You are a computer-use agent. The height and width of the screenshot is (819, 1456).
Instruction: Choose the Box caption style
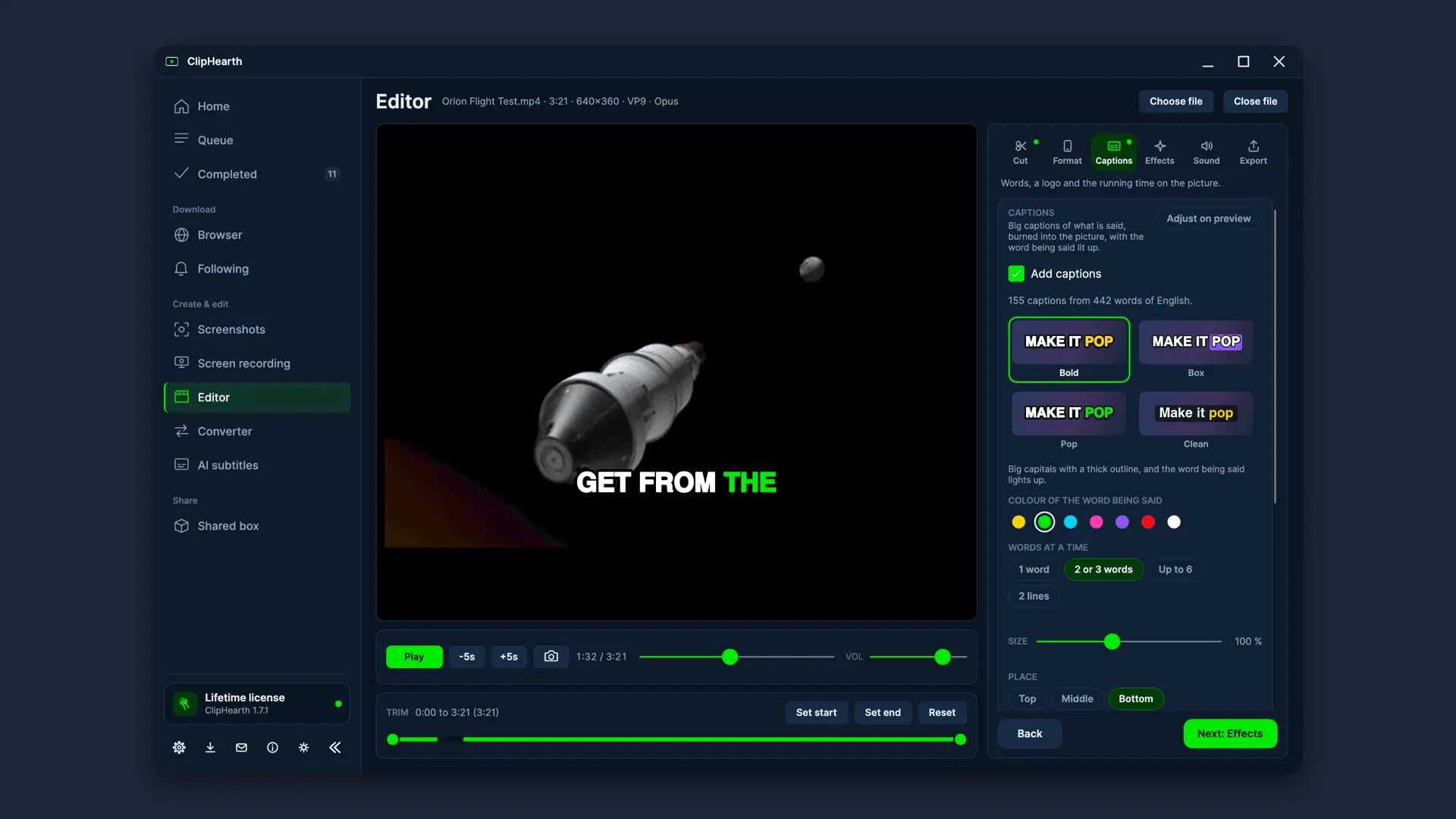tap(1196, 350)
